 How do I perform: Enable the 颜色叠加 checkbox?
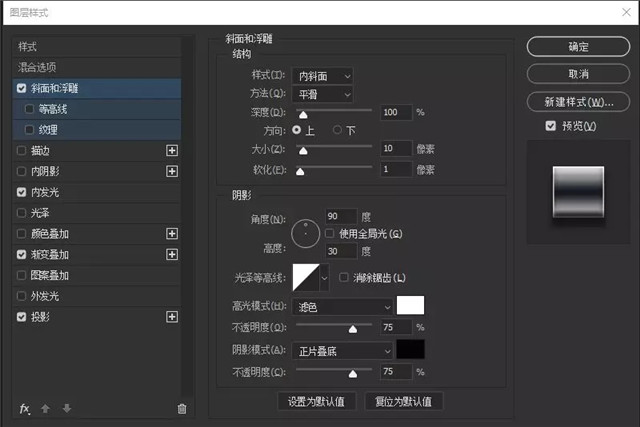[x=22, y=234]
